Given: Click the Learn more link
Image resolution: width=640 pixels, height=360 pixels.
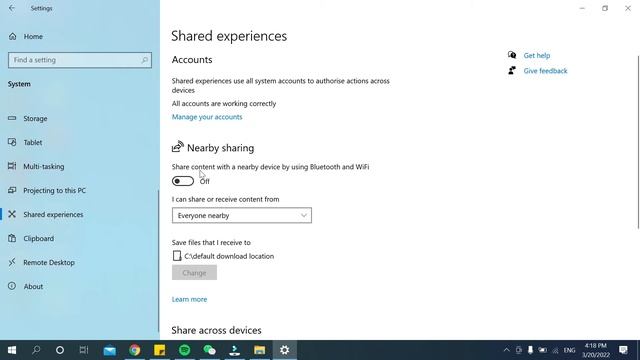Looking at the screenshot, I should (x=189, y=299).
